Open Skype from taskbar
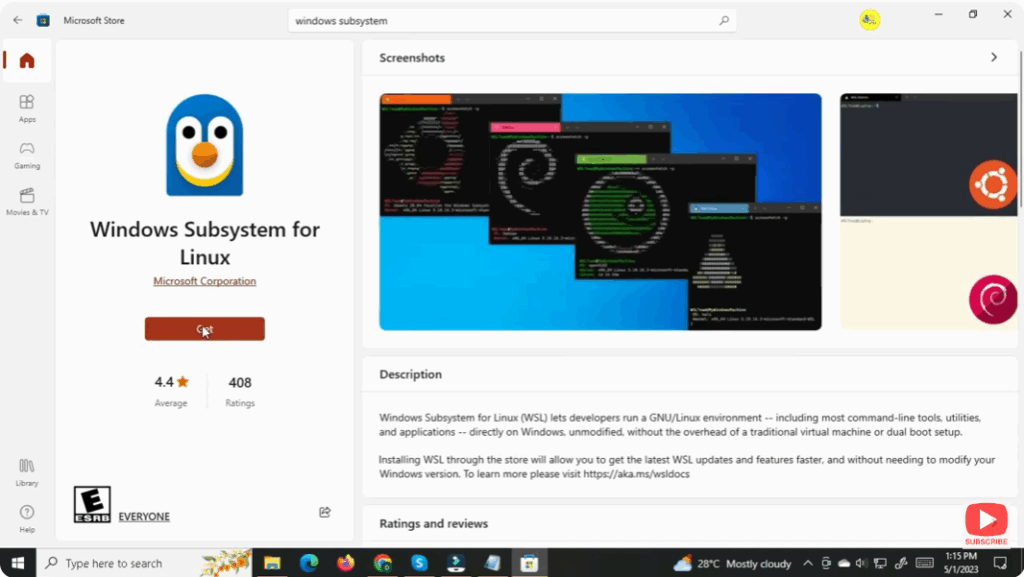The image size is (1024, 577). pos(419,563)
